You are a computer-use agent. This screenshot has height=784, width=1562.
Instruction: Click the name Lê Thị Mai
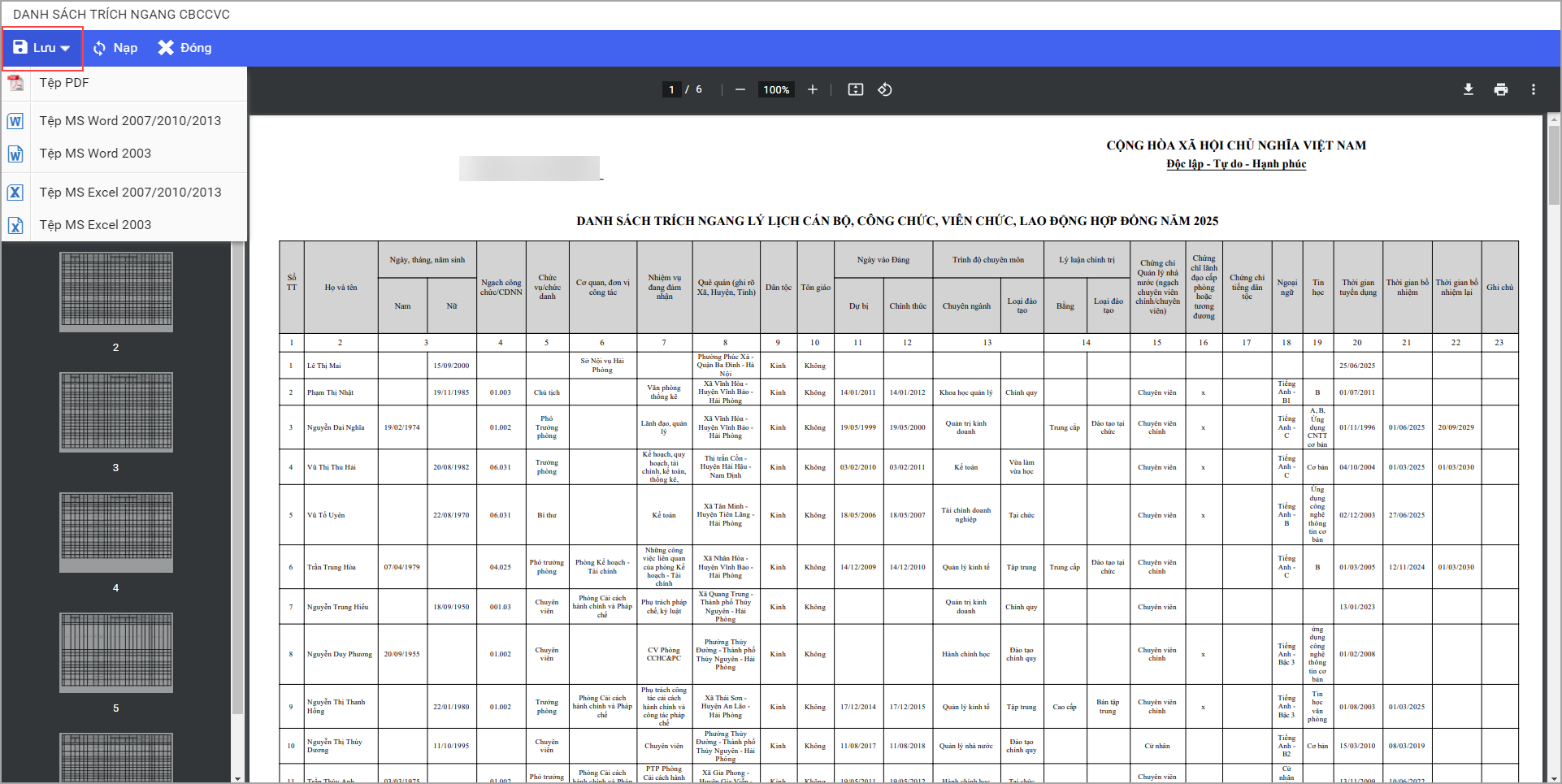pos(323,366)
